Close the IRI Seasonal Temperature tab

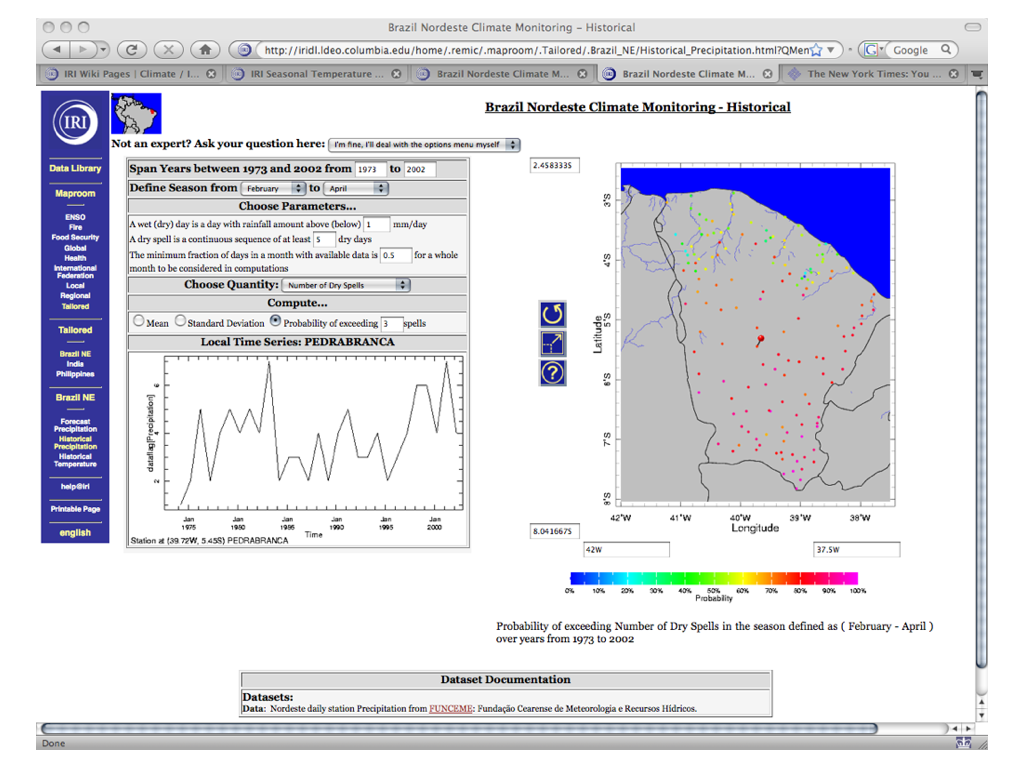tap(396, 74)
